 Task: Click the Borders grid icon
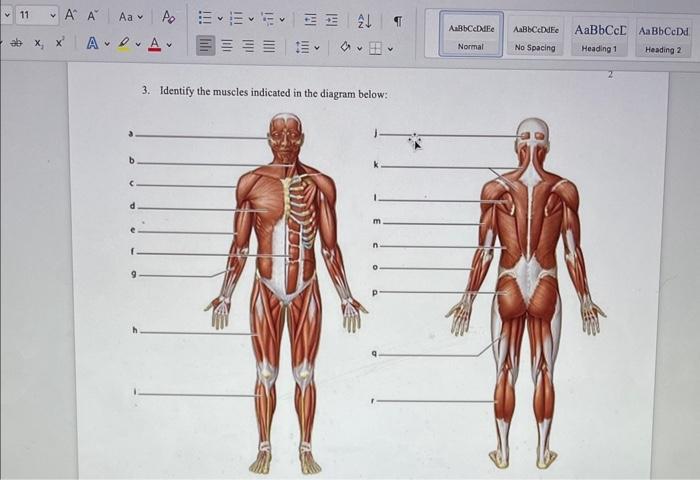(x=375, y=48)
